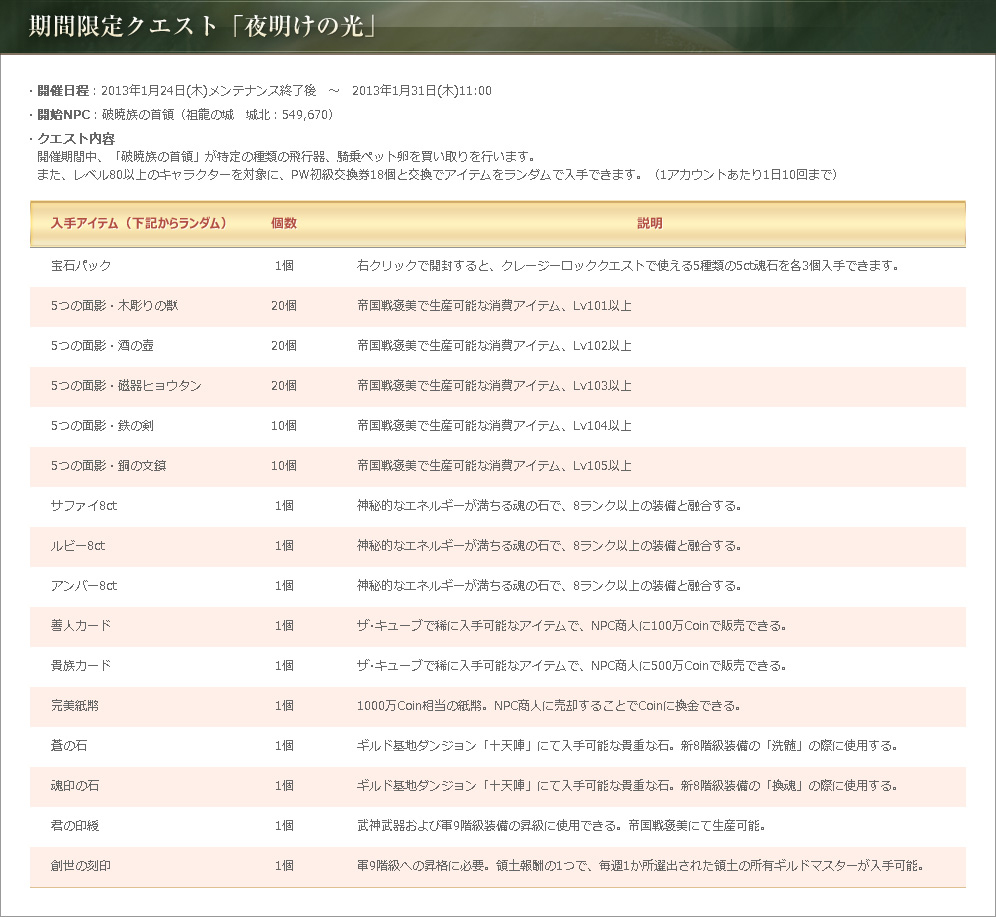The width and height of the screenshot is (996, 917).
Task: Select item name 5つの面影・銅の文鎮
Action: pyautogui.click(x=109, y=465)
